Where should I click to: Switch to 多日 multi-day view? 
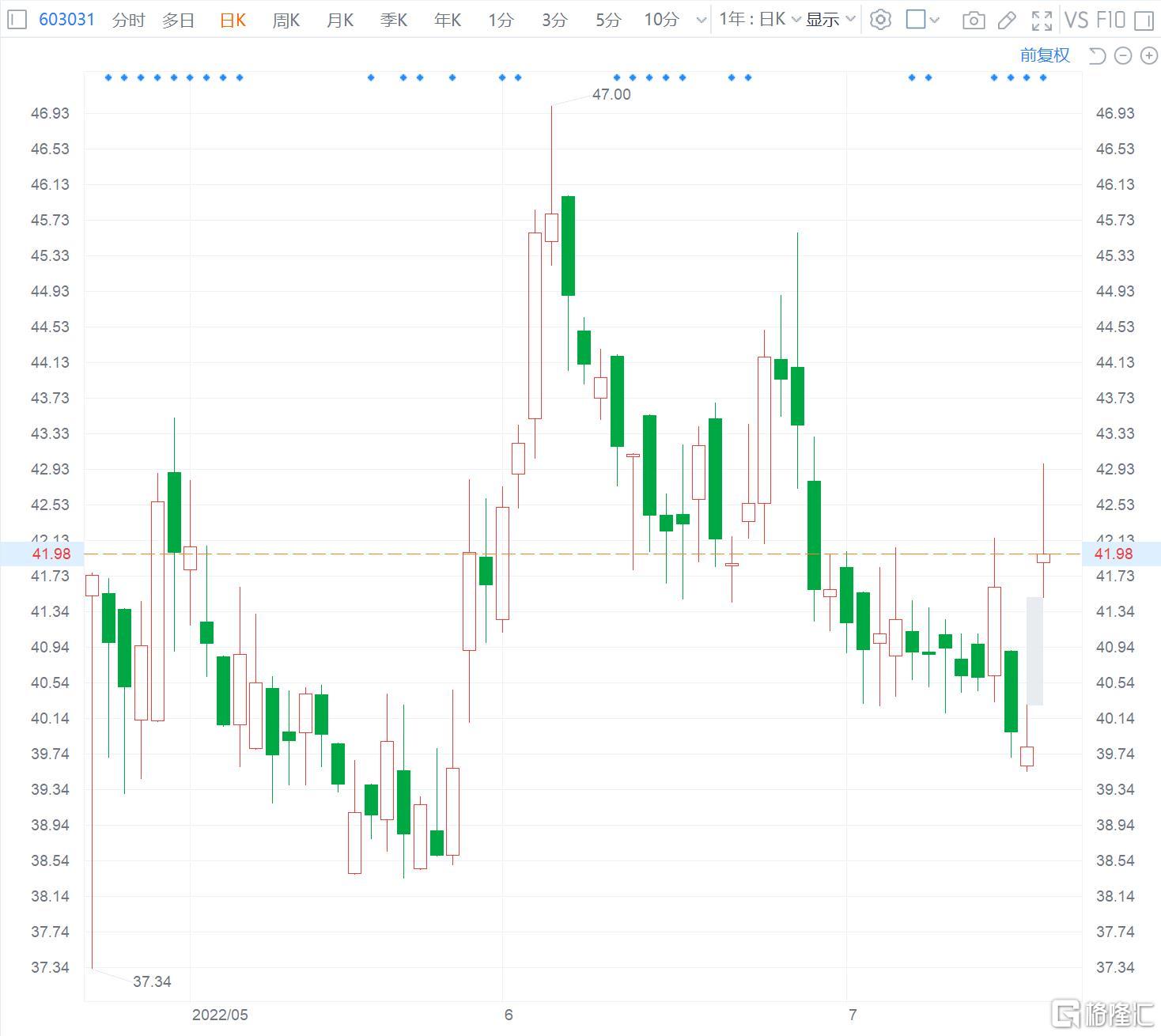coord(178,20)
